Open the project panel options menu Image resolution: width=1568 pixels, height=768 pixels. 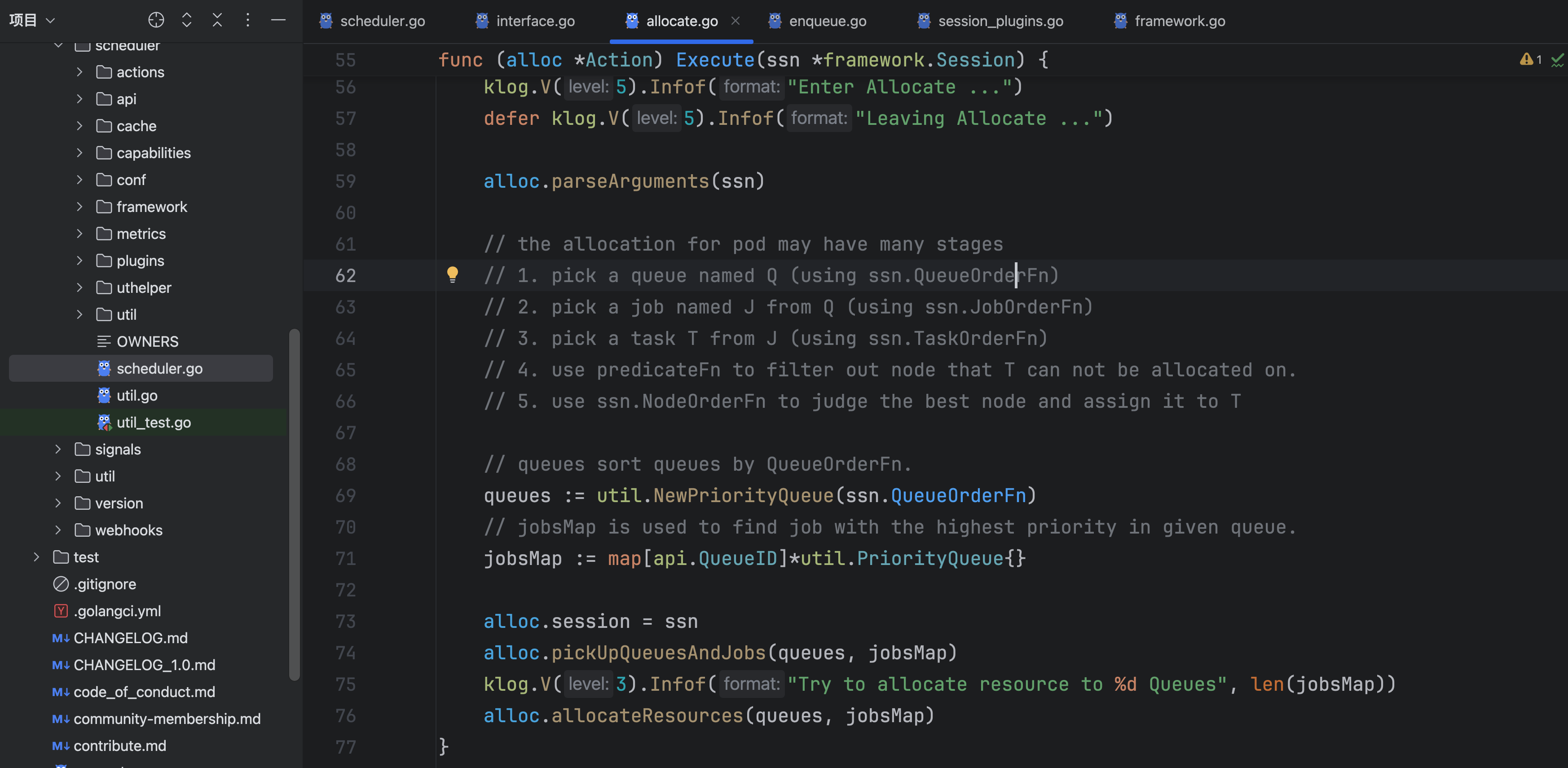point(247,20)
